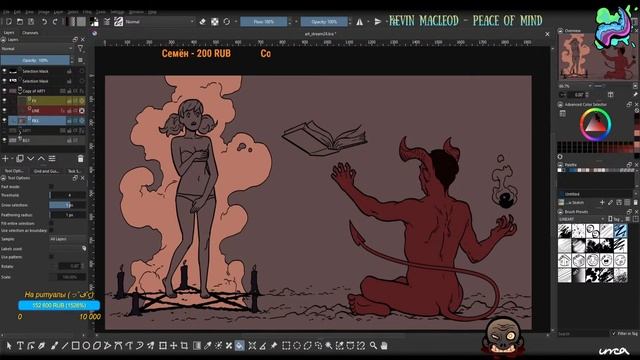Hide the BG1 layer via its eye icon
The image size is (640, 360).
[x=4, y=140]
